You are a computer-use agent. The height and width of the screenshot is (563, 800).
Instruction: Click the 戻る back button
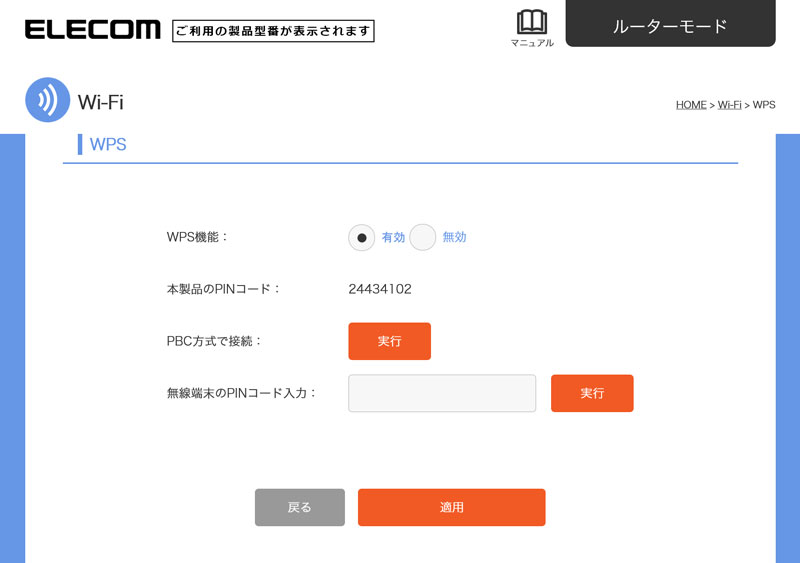(x=300, y=507)
